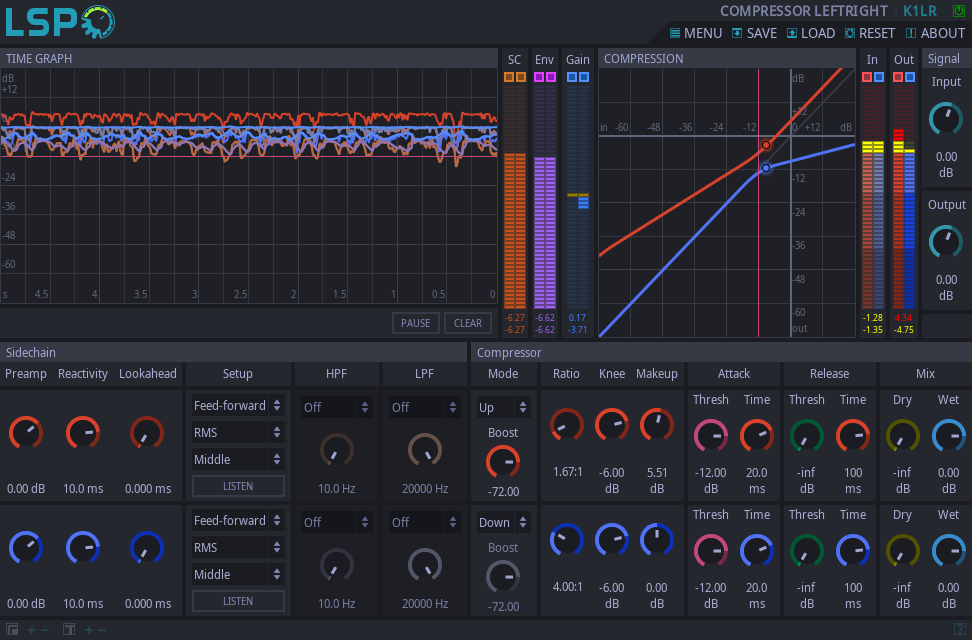Click the COMPRESSOR LEFTRIGHT title text

point(804,11)
